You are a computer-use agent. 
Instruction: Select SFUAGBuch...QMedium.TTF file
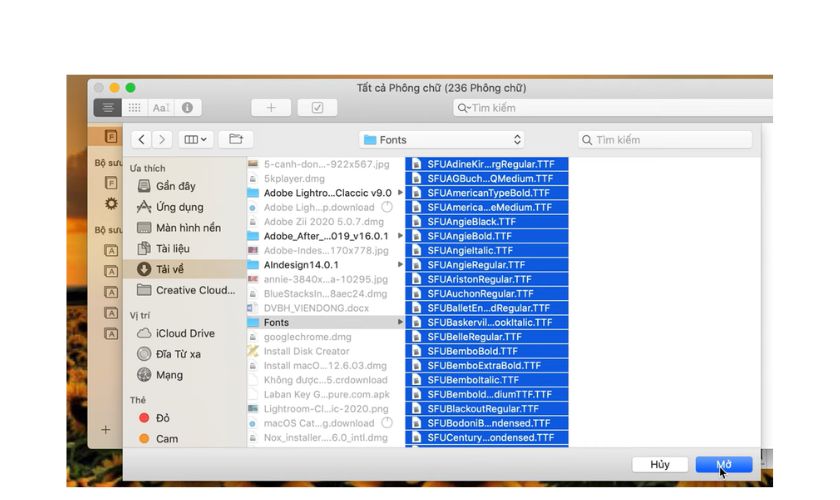click(x=487, y=178)
